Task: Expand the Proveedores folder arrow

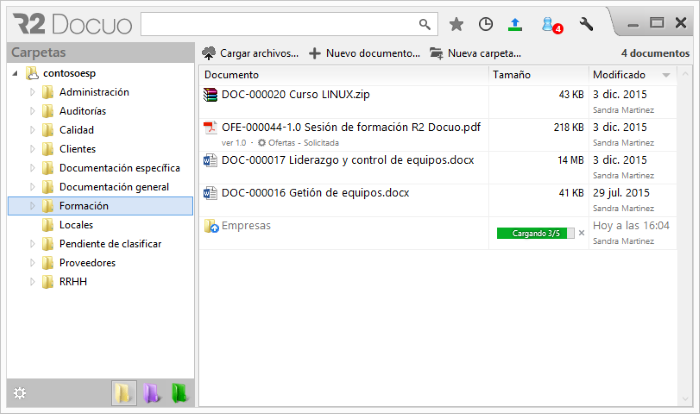Action: [32, 263]
